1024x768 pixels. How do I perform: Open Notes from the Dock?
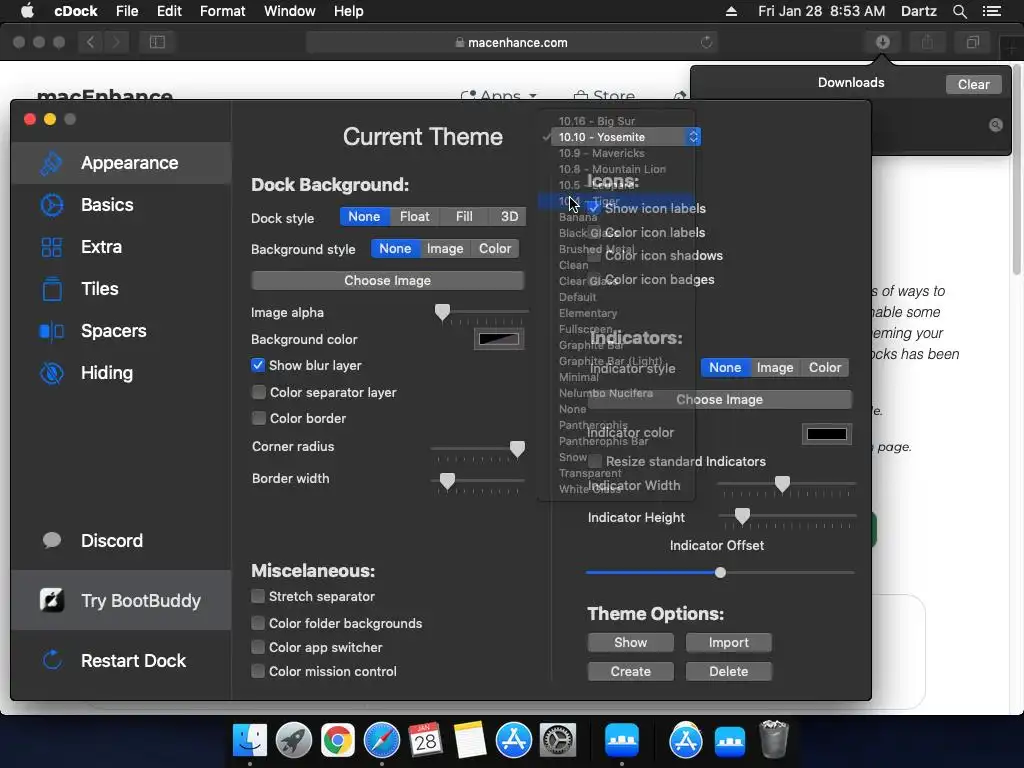[x=470, y=741]
